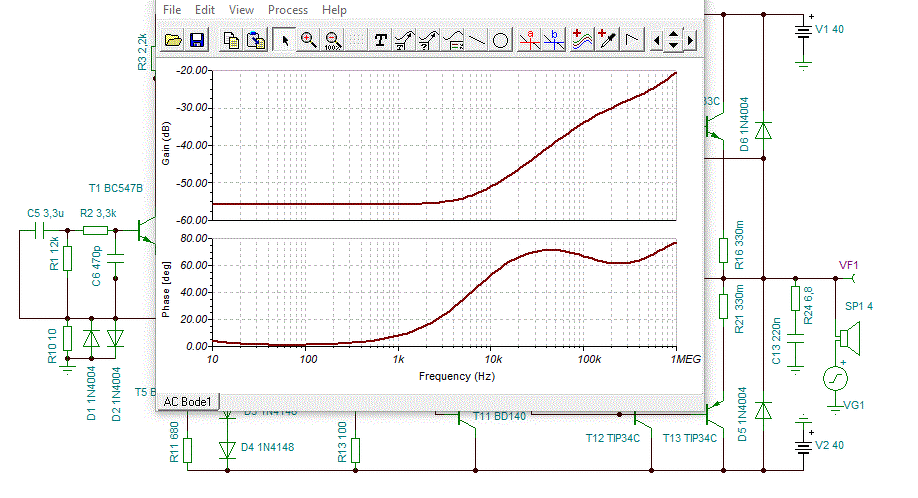Activate cursor a tool
The height and width of the screenshot is (498, 918).
(530, 40)
